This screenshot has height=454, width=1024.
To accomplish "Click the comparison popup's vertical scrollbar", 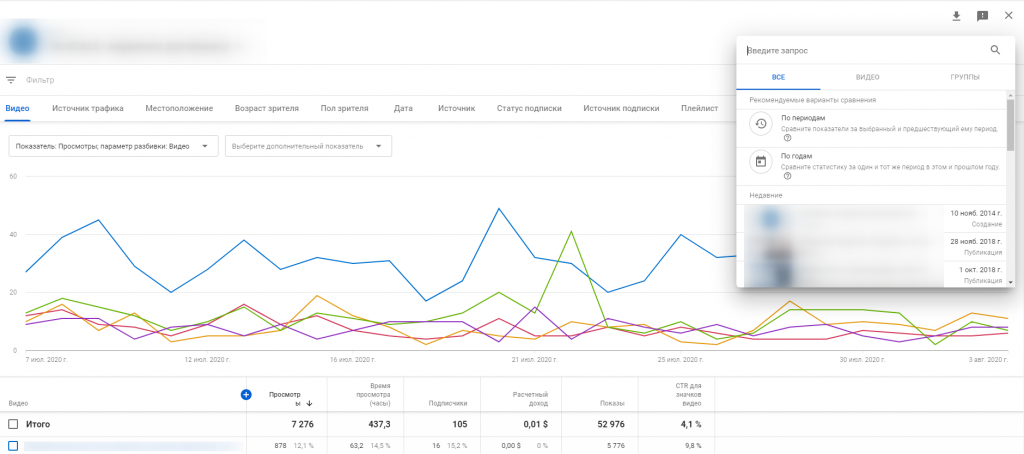I will point(1010,125).
